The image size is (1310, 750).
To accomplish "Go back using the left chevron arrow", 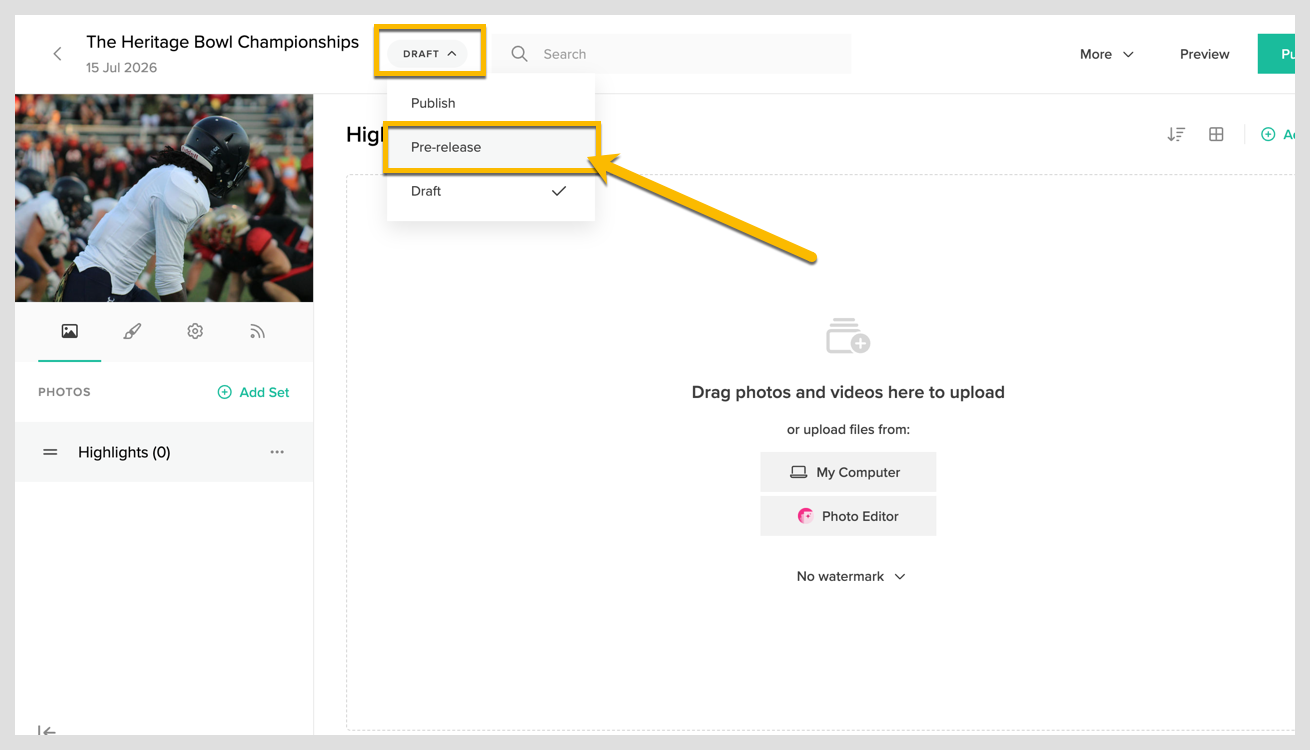I will (x=57, y=54).
